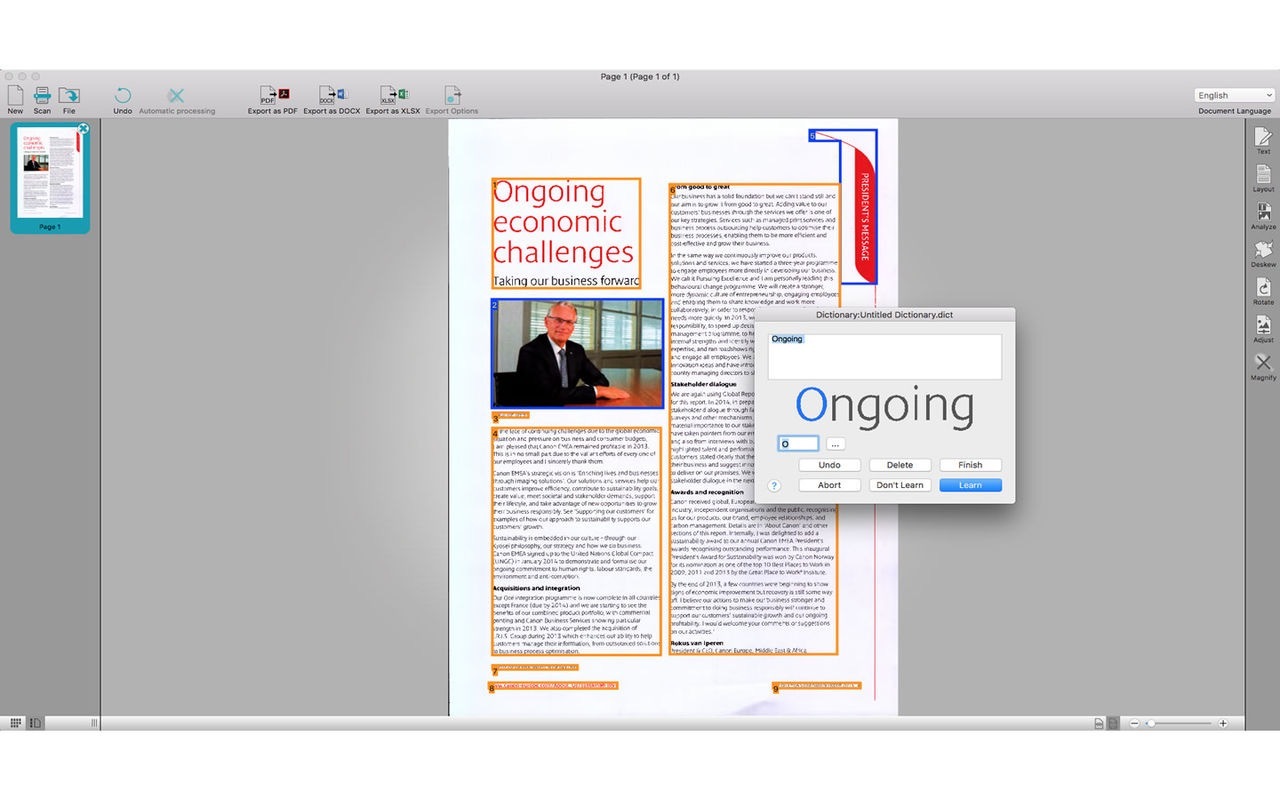This screenshot has height=800, width=1280.
Task: Click Export as PDF icon
Action: (273, 96)
